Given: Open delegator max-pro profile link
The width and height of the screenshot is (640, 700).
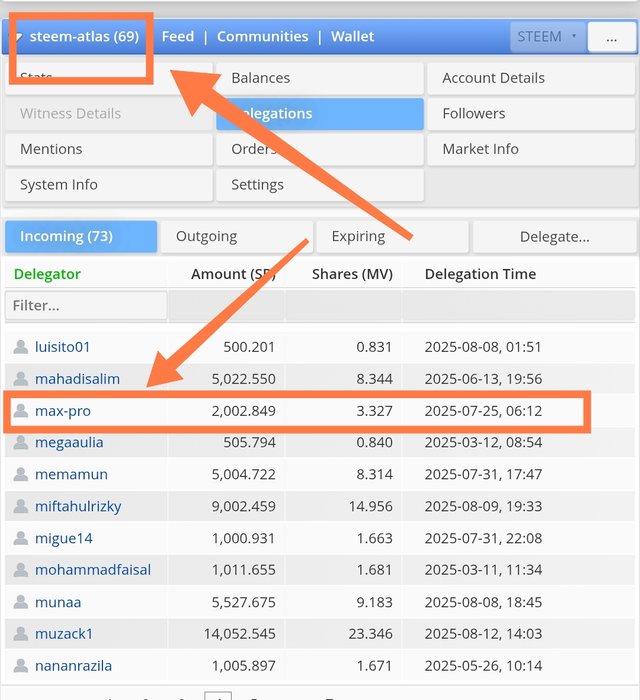Looking at the screenshot, I should pos(63,411).
